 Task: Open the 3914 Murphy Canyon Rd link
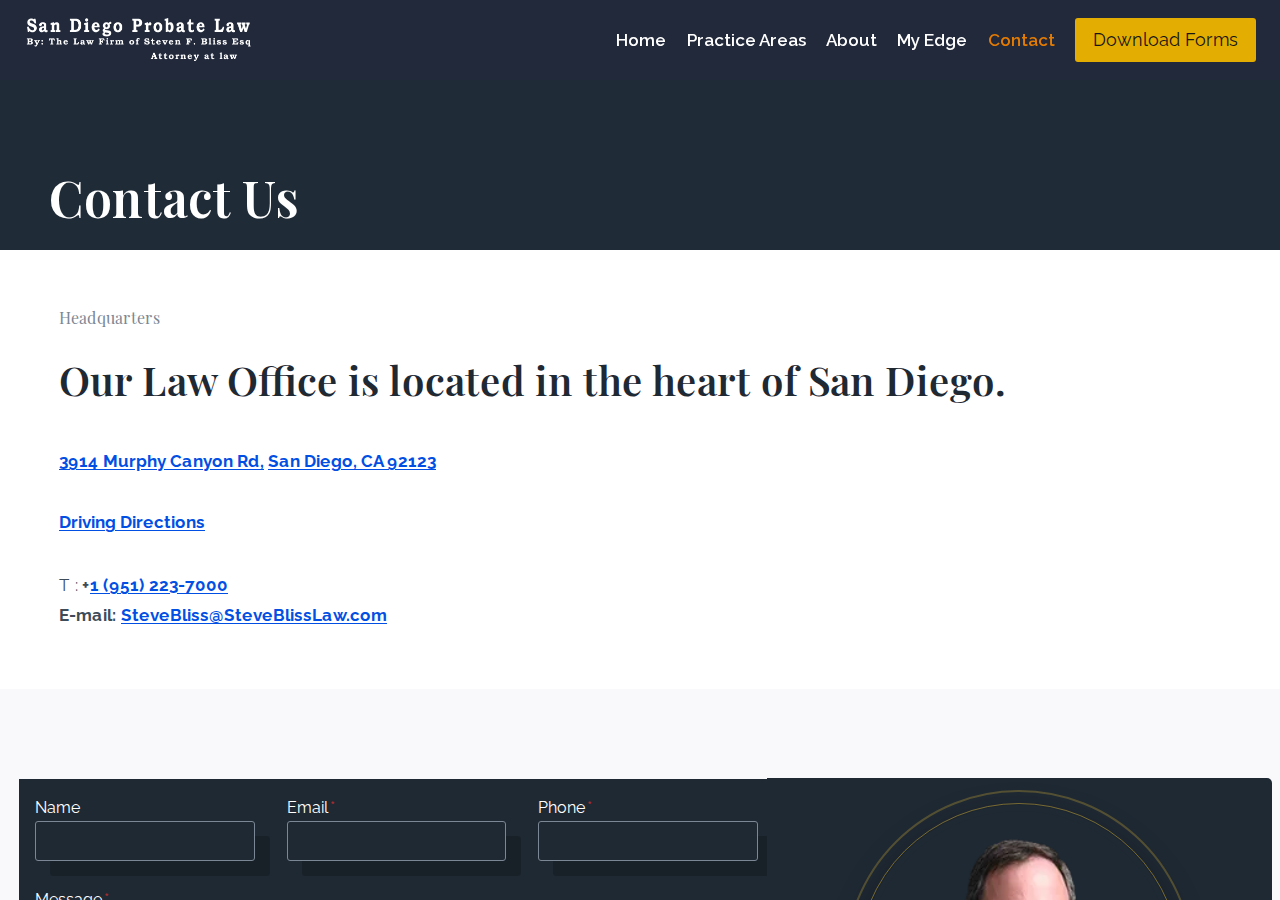click(161, 461)
